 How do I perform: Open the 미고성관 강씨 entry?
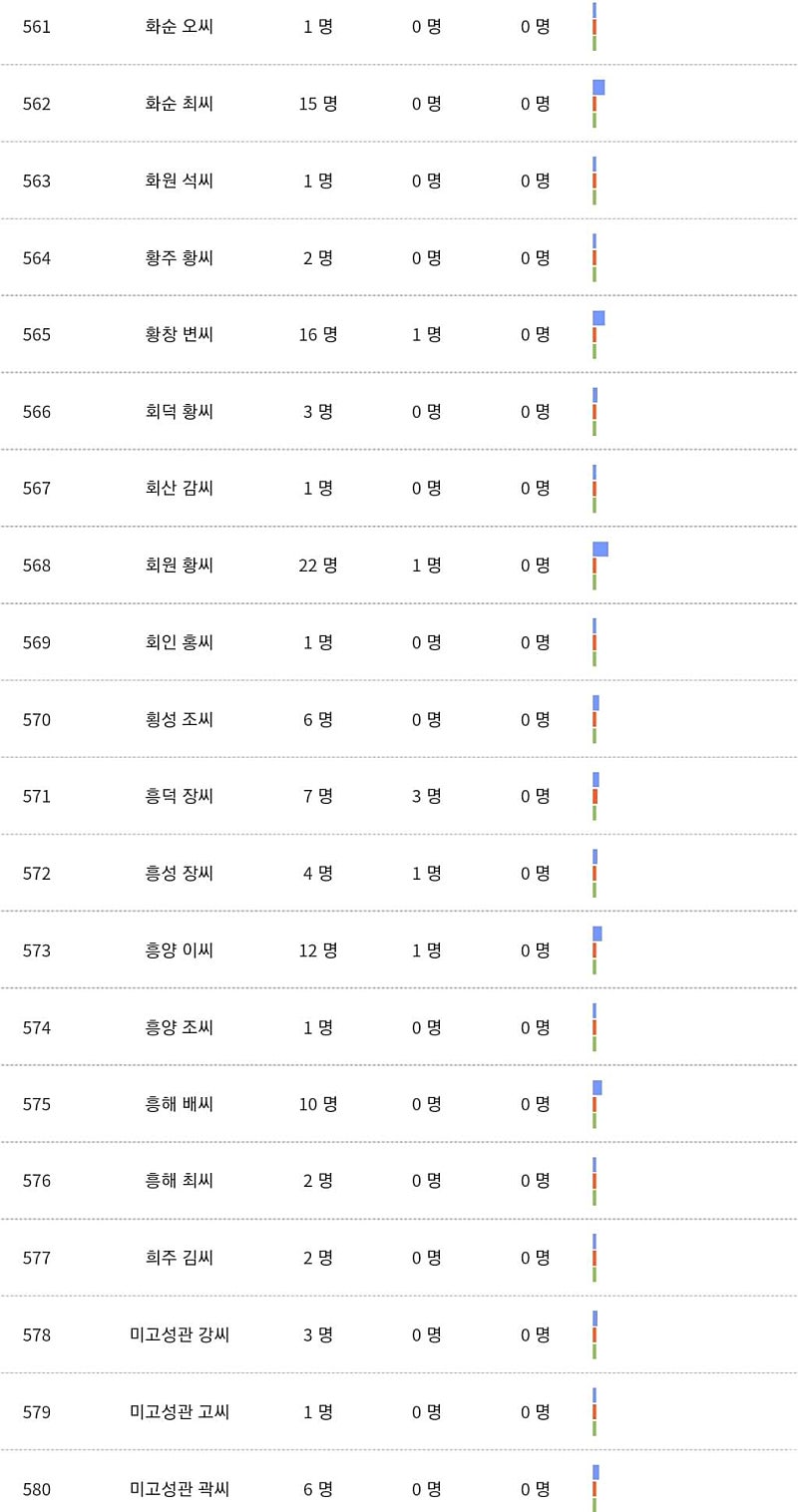(180, 1334)
